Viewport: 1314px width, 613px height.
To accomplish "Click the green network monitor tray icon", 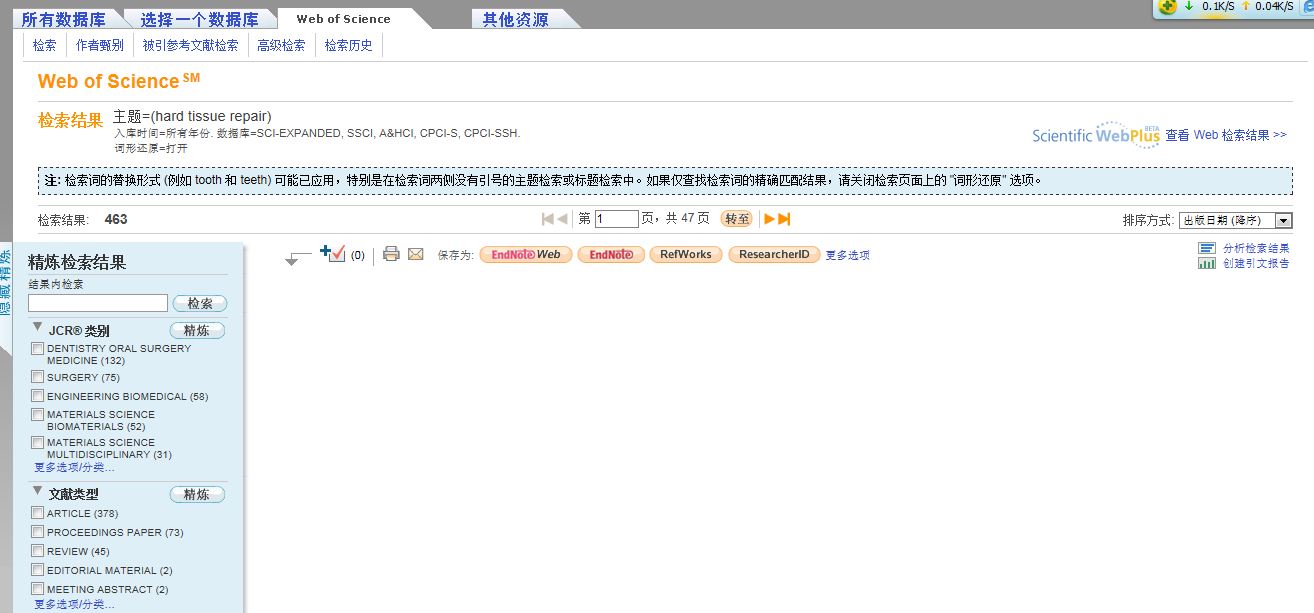I will pos(1167,7).
